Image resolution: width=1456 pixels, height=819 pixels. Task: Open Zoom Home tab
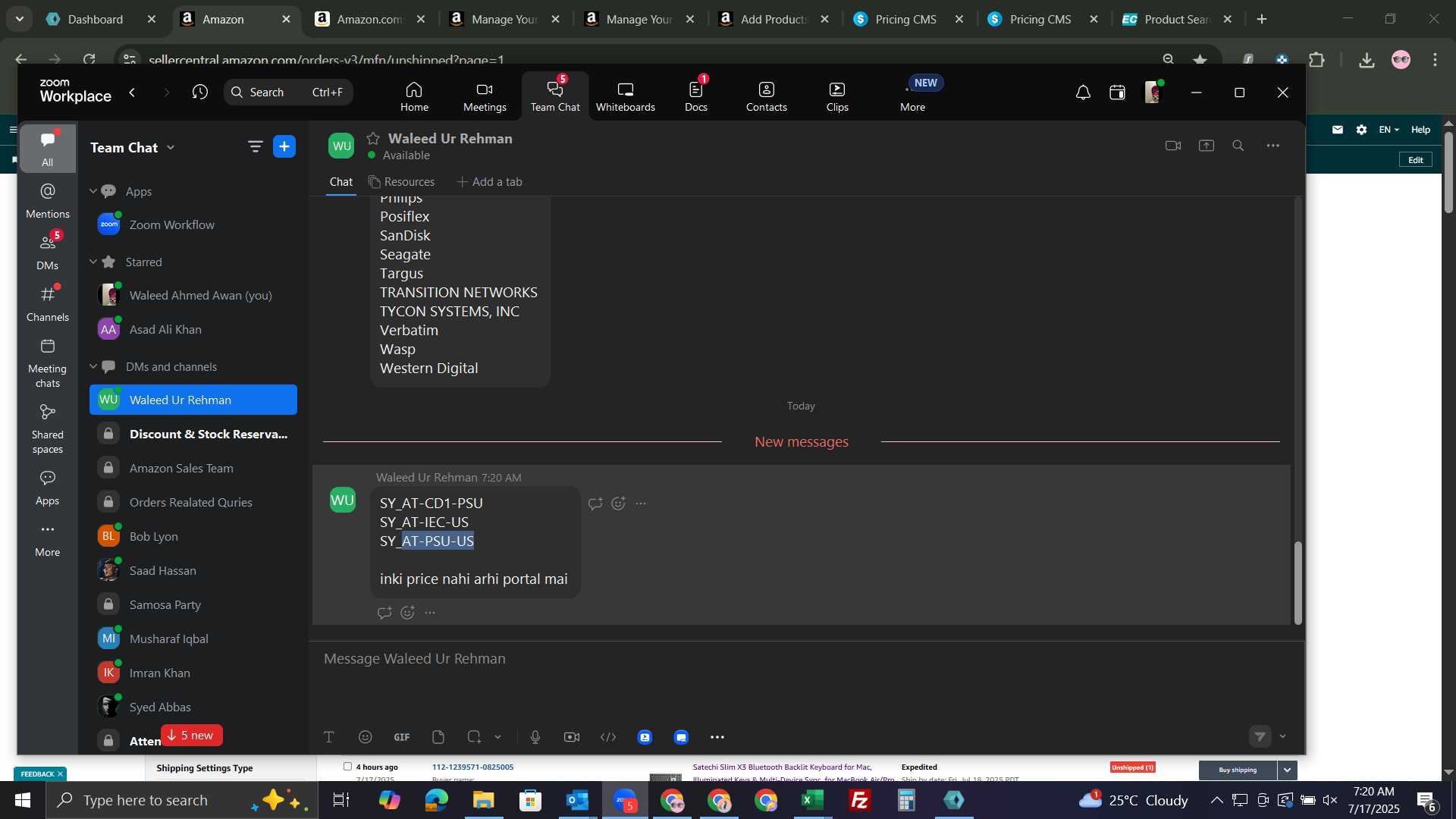coord(414,97)
